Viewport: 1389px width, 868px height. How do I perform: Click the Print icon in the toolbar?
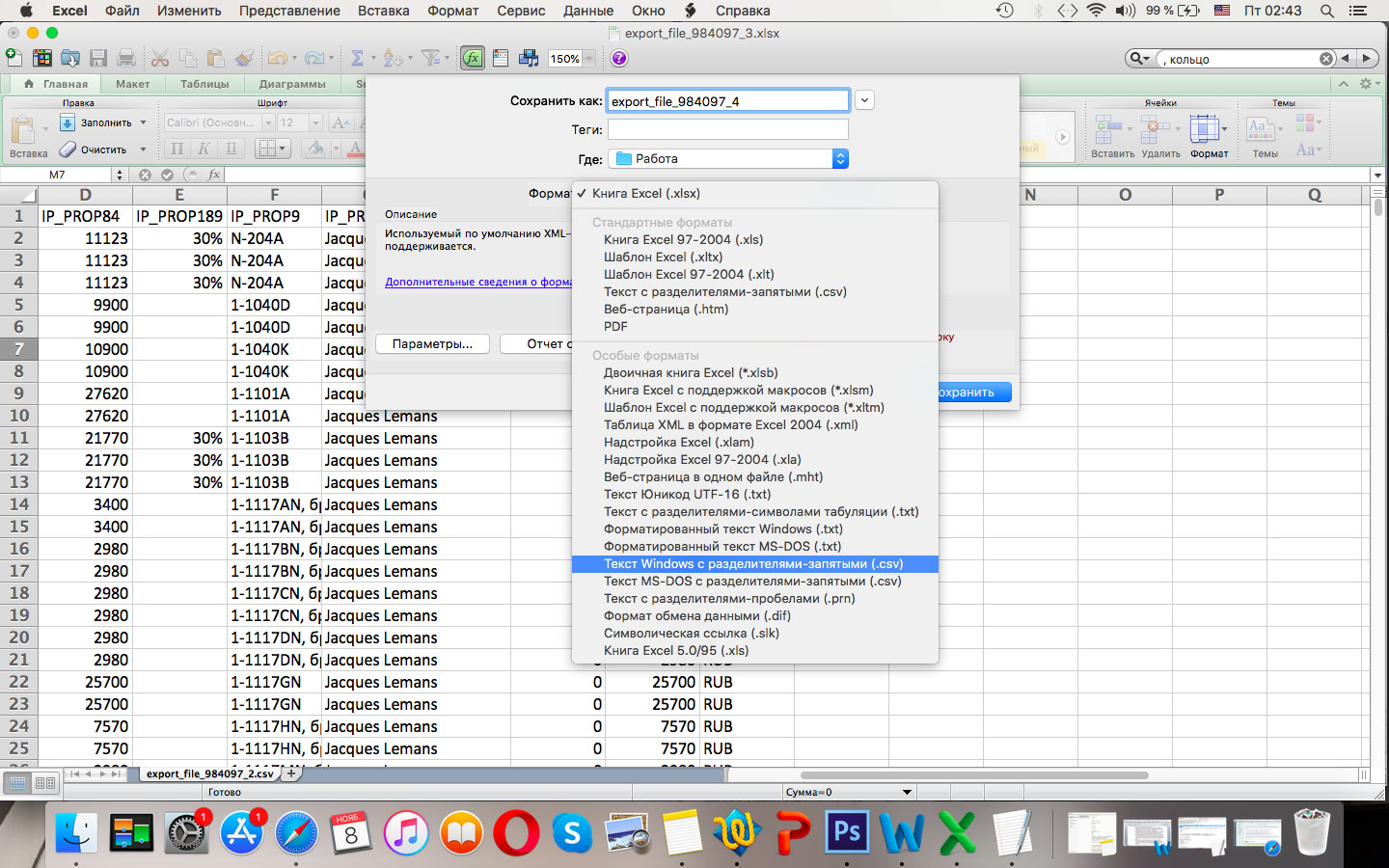125,58
